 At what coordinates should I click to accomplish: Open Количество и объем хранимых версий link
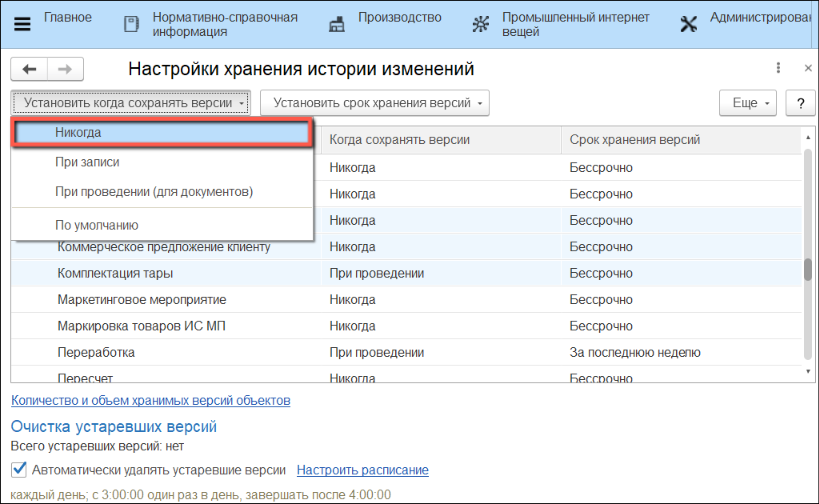click(150, 400)
